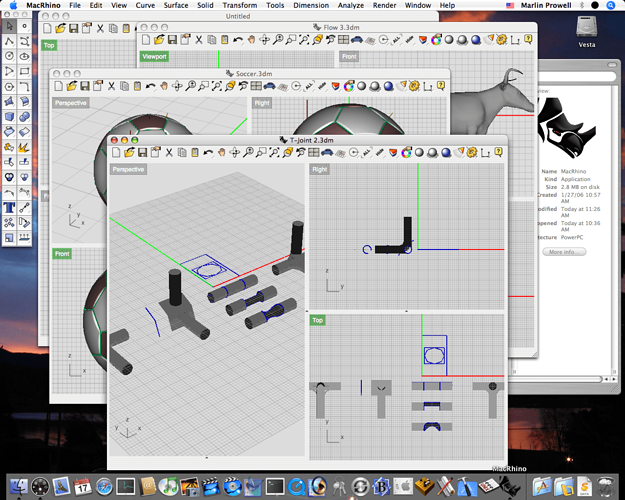Click Help icon in Flow 3.3dm toolbar
625x500 pixels.
pyautogui.click(x=528, y=39)
